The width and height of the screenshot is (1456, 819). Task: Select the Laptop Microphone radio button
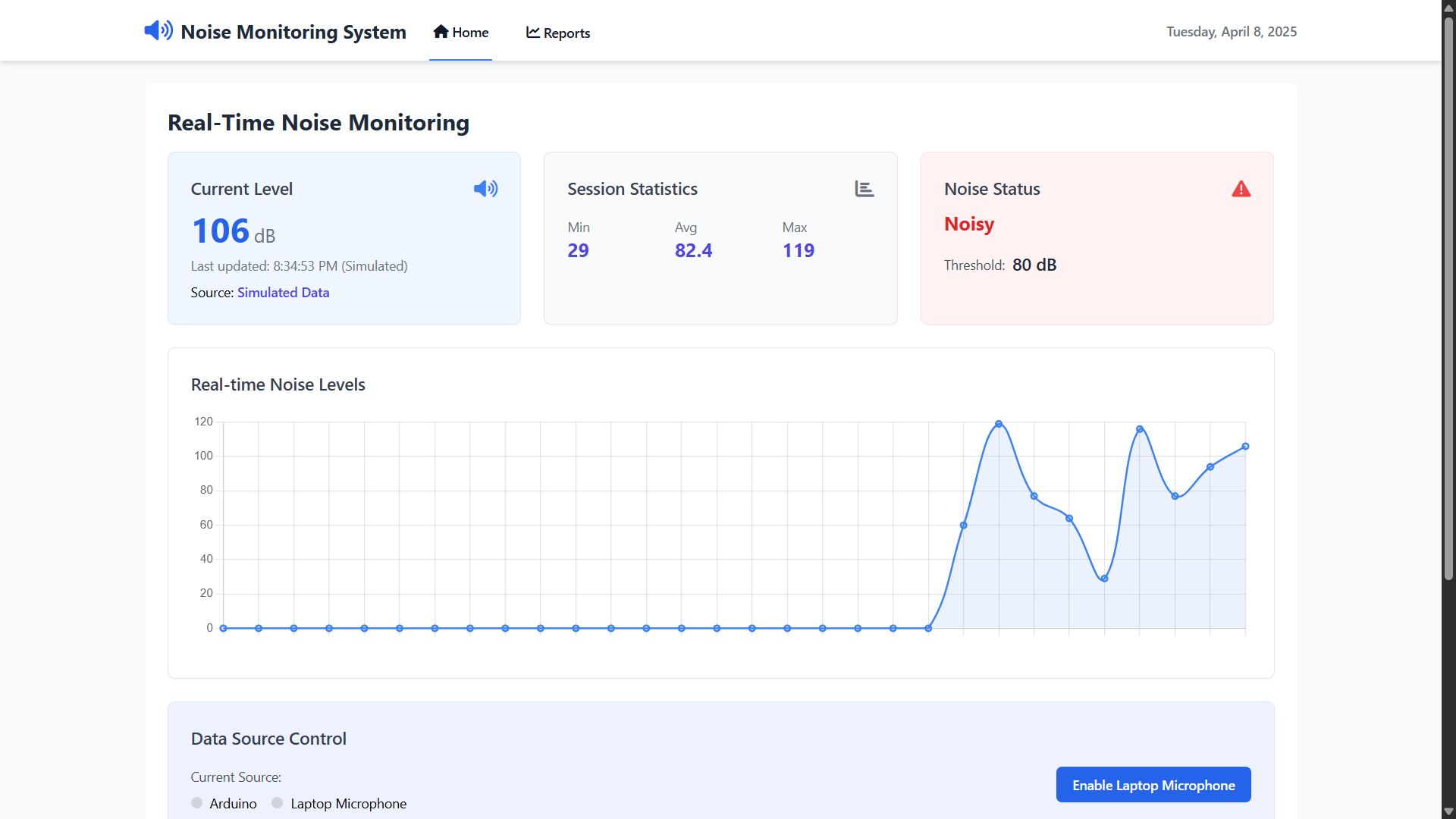(278, 803)
